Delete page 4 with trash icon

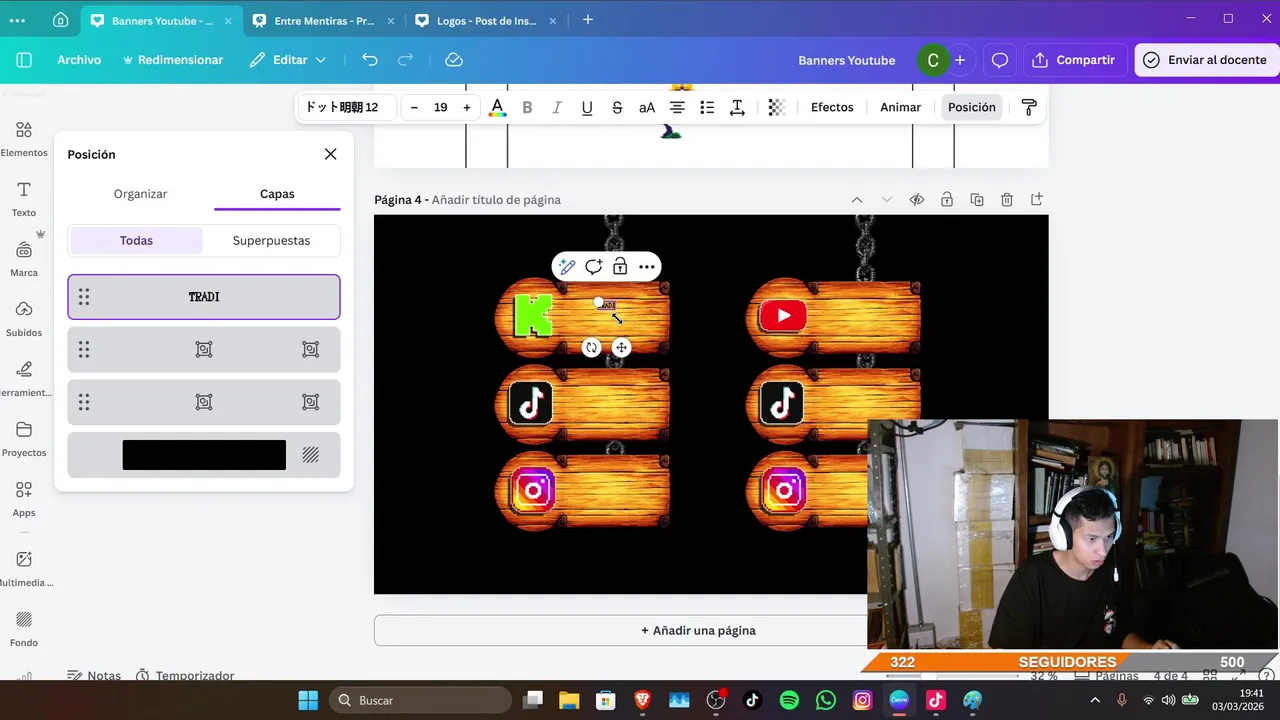coord(1007,200)
